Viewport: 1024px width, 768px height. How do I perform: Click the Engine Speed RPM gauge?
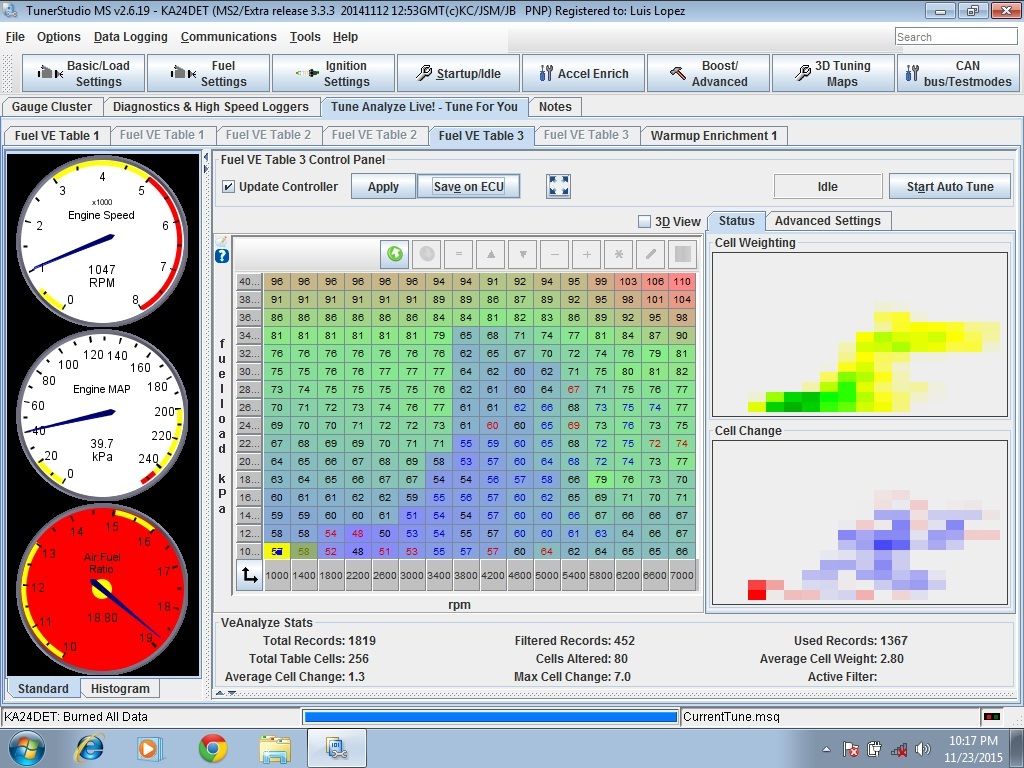coord(102,240)
